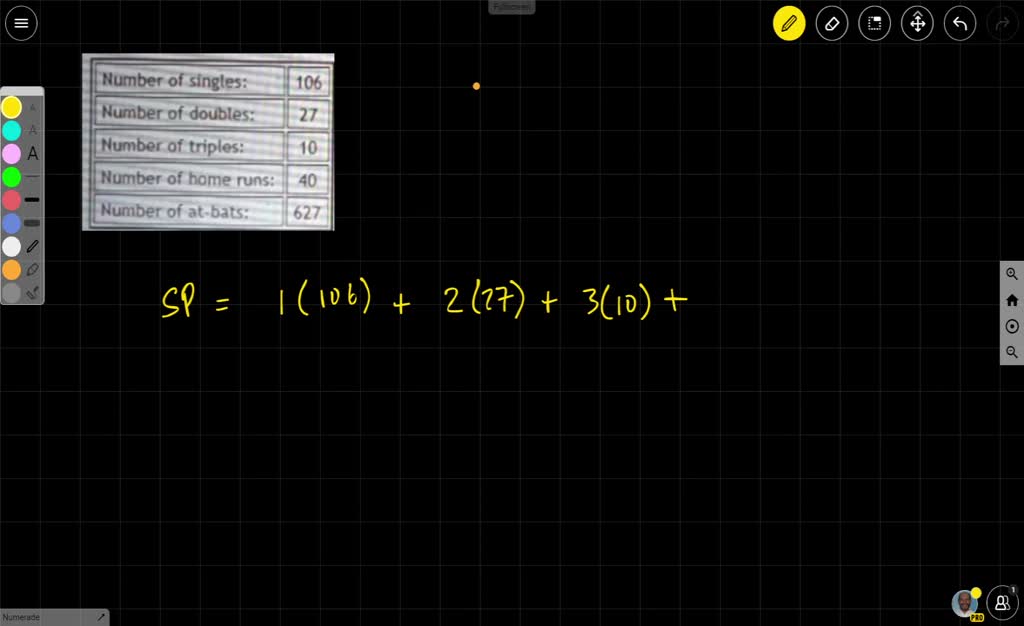Pick the small text size A
The image size is (1024, 626).
[33, 108]
